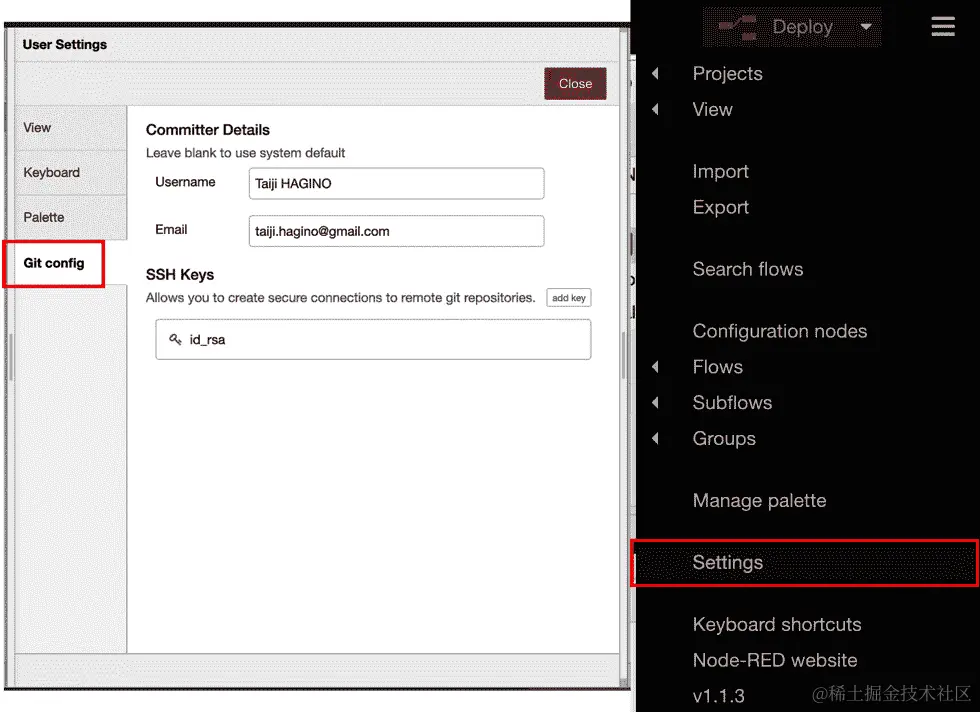Switch to the View settings tab
This screenshot has height=712, width=980.
[71, 128]
